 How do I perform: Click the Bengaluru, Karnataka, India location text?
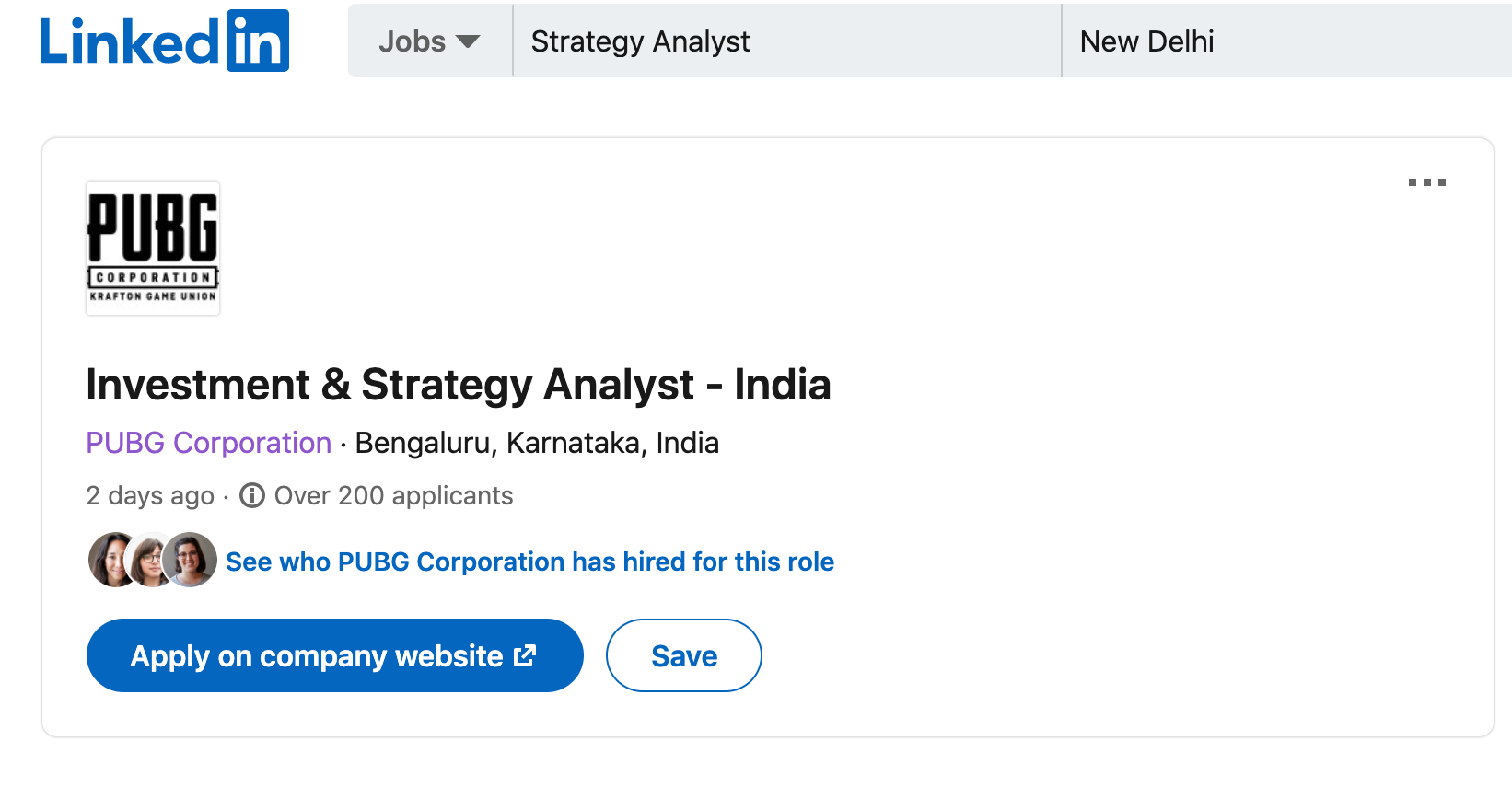click(x=537, y=443)
